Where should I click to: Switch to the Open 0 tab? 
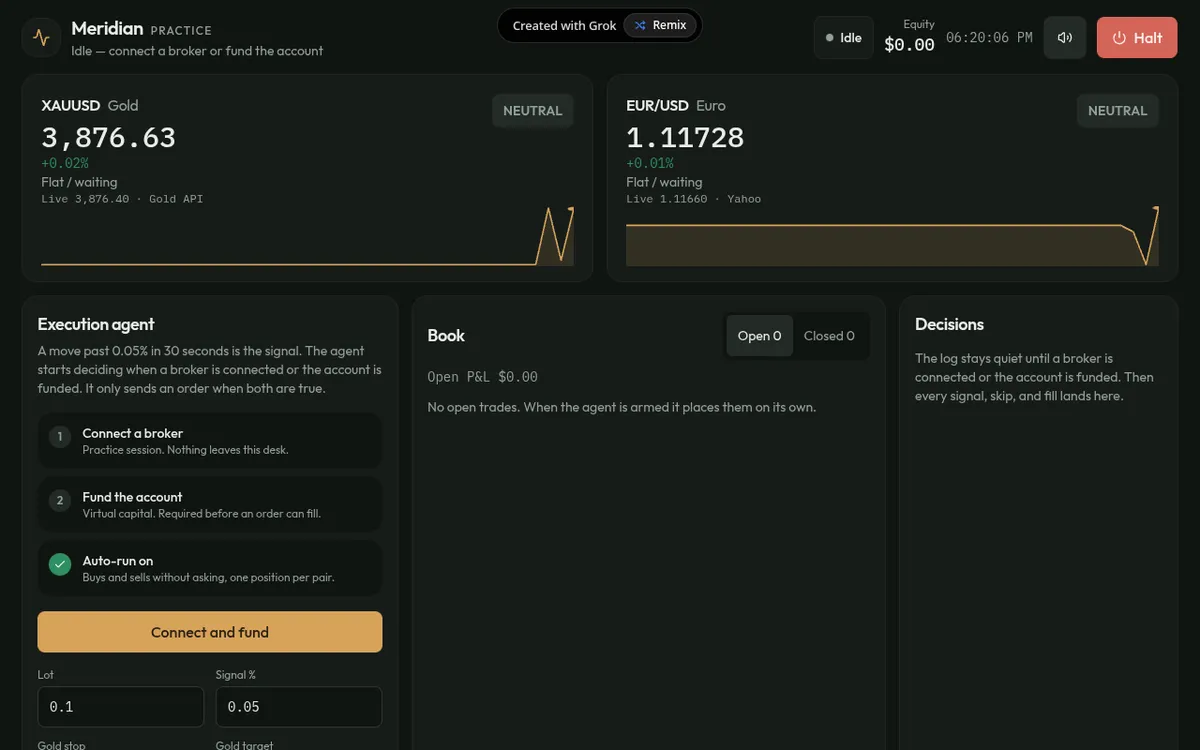pyautogui.click(x=760, y=336)
